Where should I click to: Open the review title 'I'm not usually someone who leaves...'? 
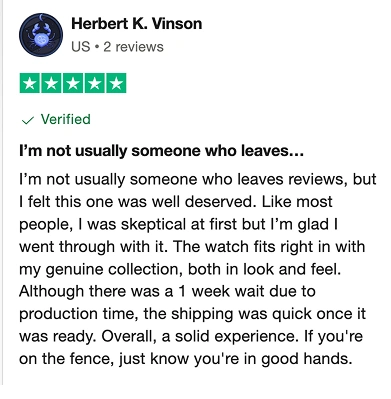pyautogui.click(x=161, y=151)
